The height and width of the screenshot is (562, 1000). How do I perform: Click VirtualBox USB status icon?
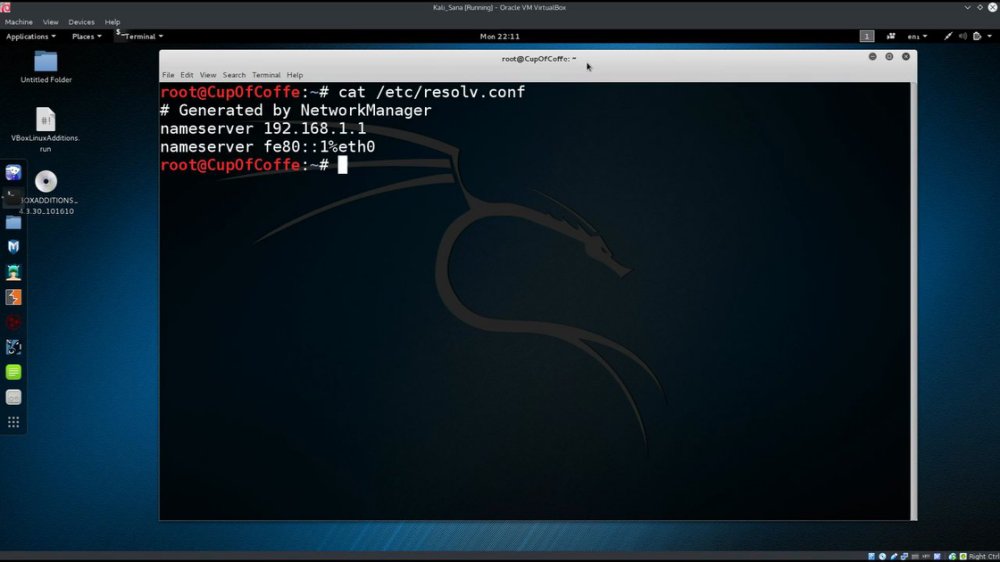tap(893, 557)
